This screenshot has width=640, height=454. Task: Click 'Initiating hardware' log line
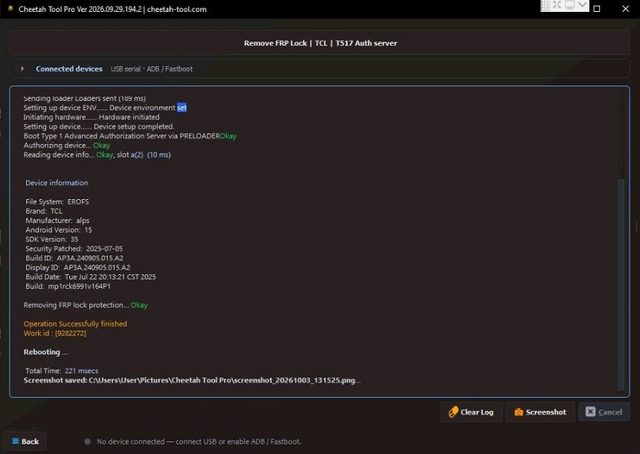91,117
